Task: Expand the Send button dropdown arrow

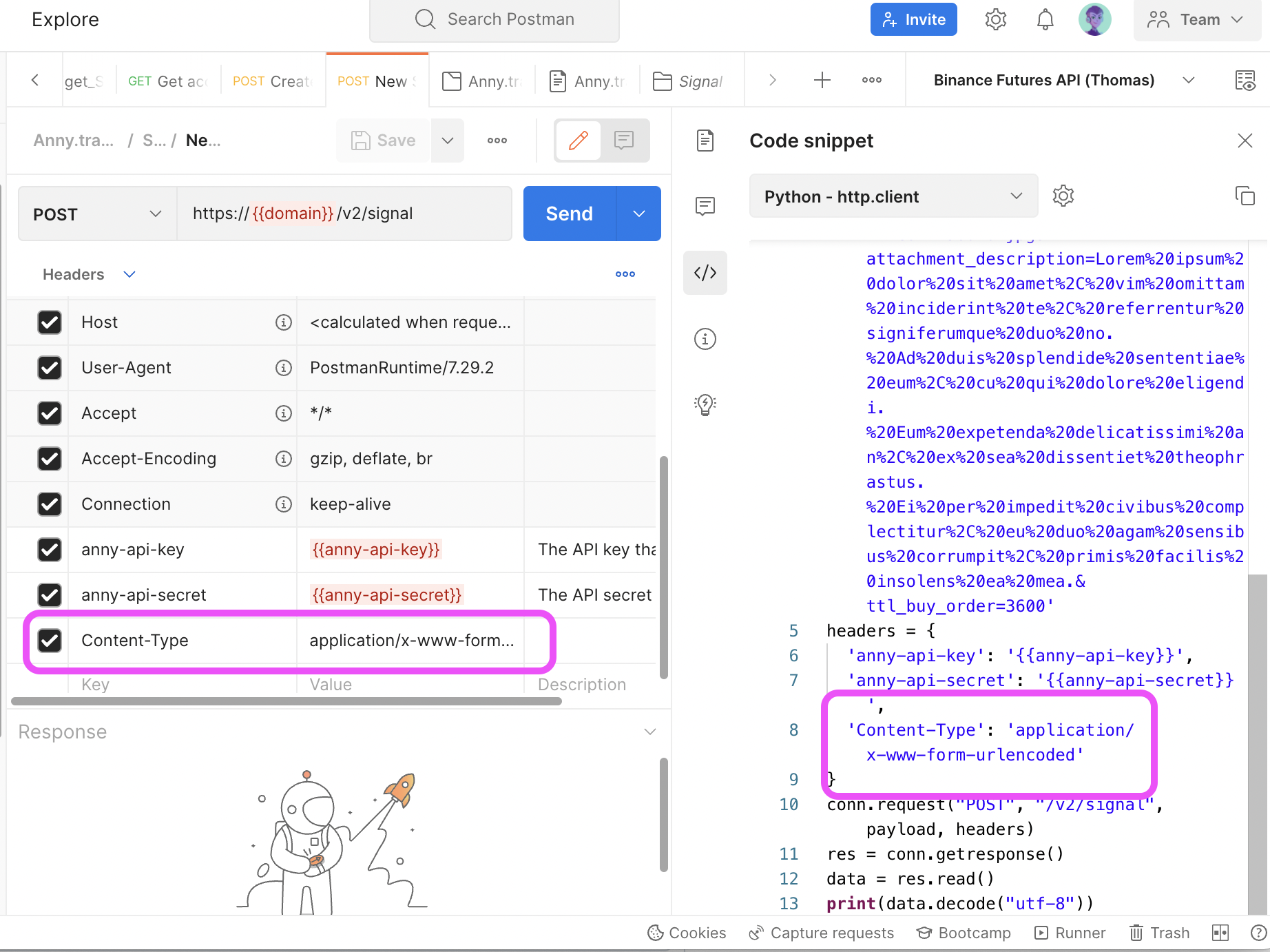Action: coord(638,214)
